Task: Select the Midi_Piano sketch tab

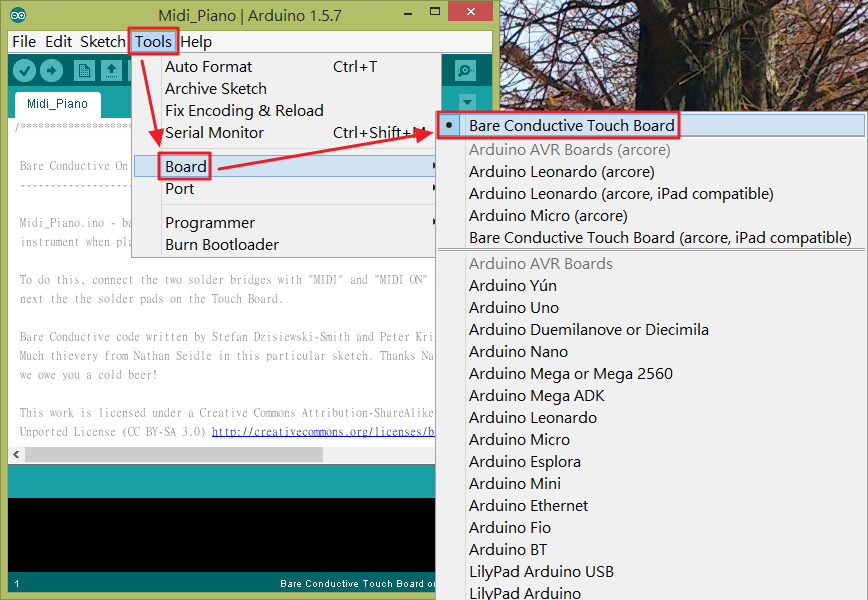Action: [x=57, y=104]
